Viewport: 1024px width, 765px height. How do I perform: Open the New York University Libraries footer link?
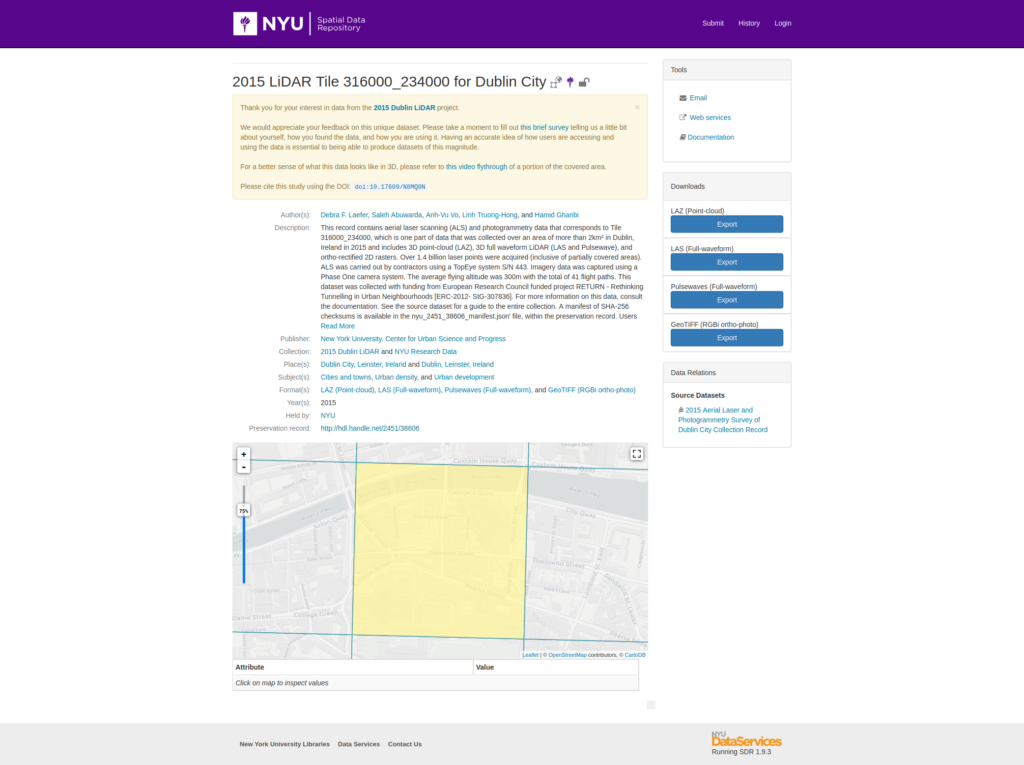tap(285, 744)
